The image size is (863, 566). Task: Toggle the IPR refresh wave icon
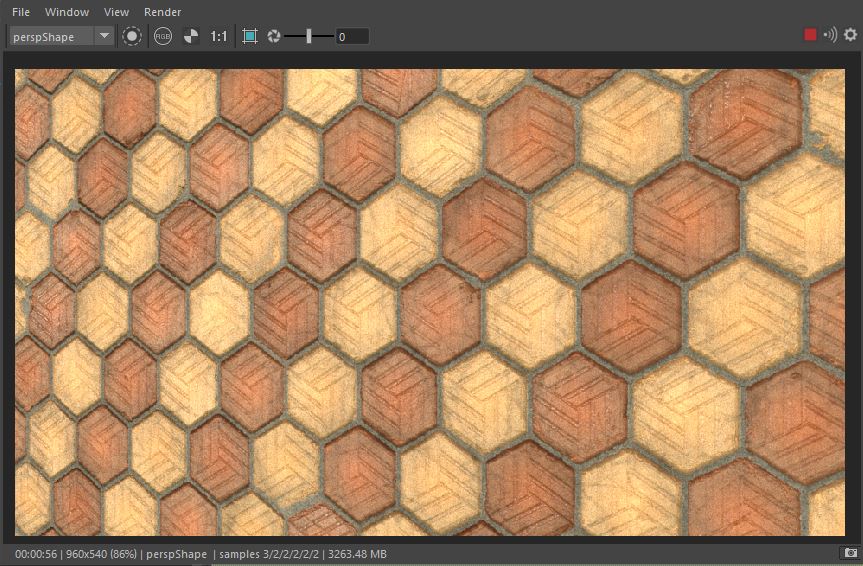[830, 35]
